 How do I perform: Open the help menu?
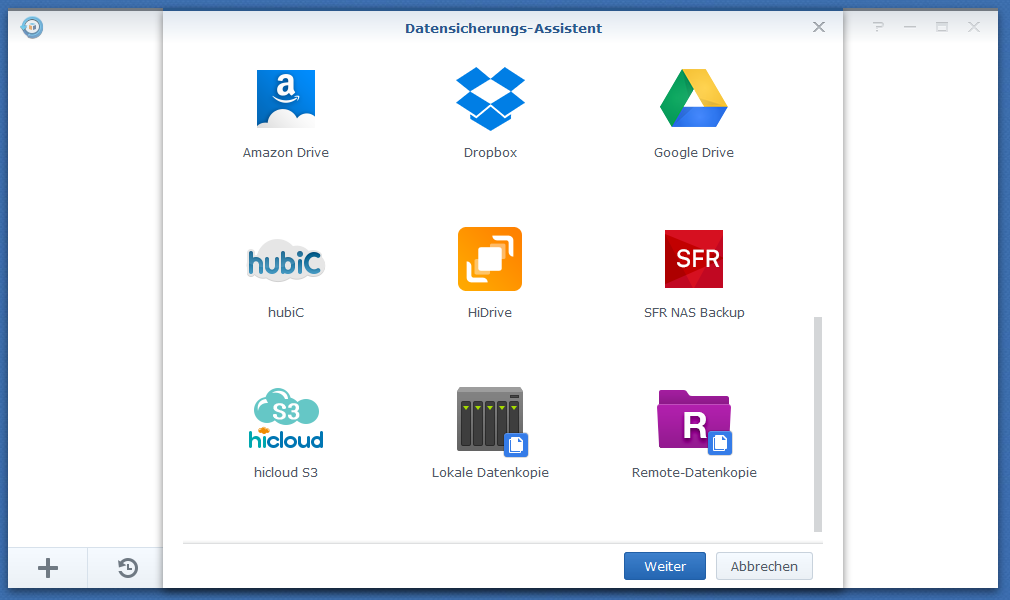click(x=877, y=27)
